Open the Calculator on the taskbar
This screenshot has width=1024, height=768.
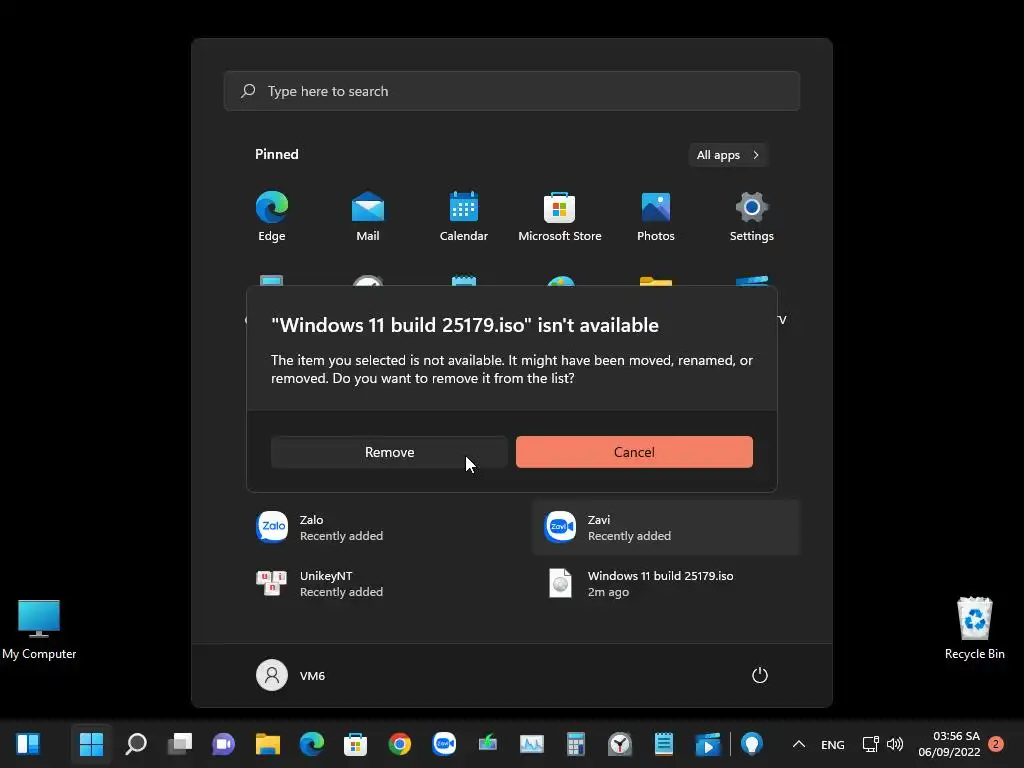point(575,744)
